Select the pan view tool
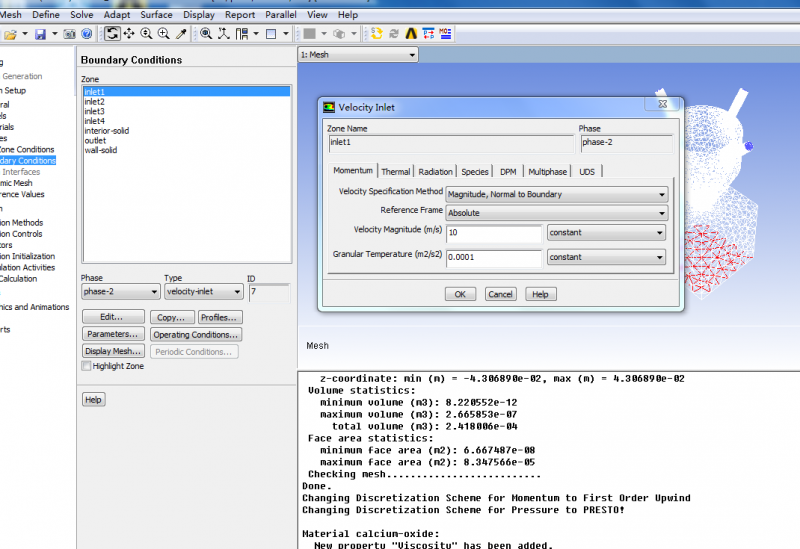 [129, 34]
